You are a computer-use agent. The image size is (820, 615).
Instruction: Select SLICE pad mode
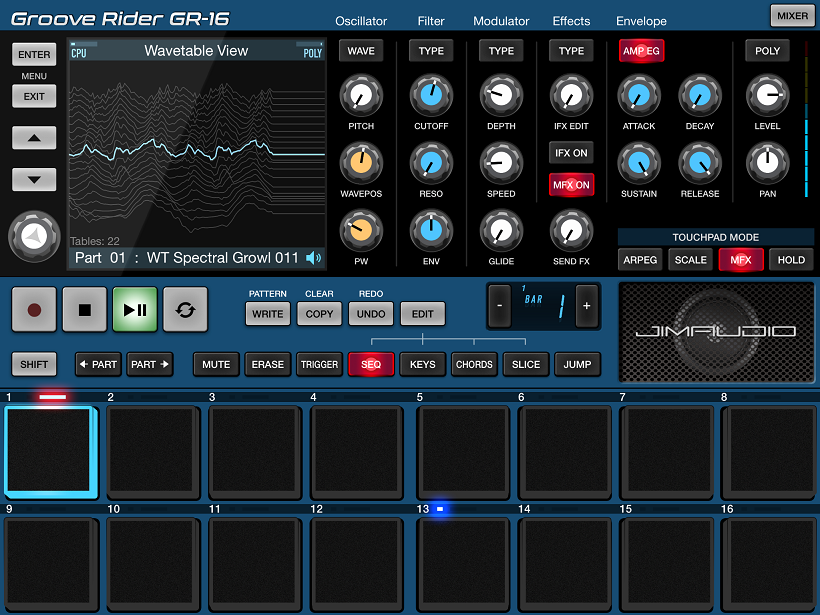point(526,365)
